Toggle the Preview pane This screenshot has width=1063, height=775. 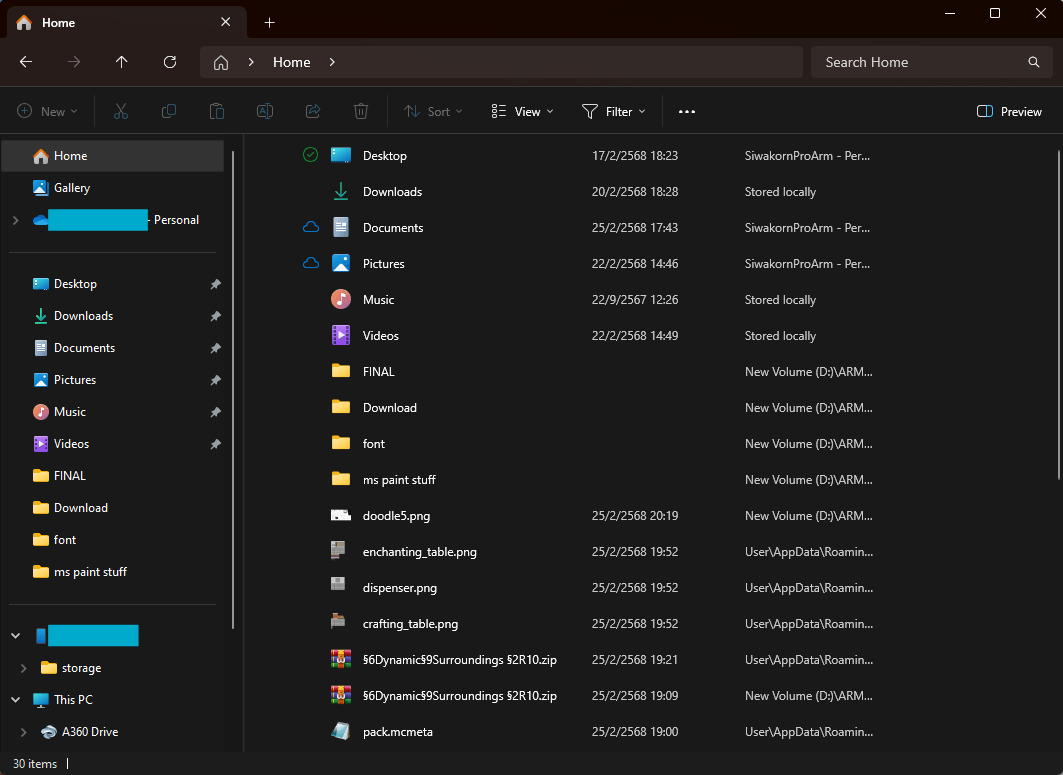(x=1009, y=112)
